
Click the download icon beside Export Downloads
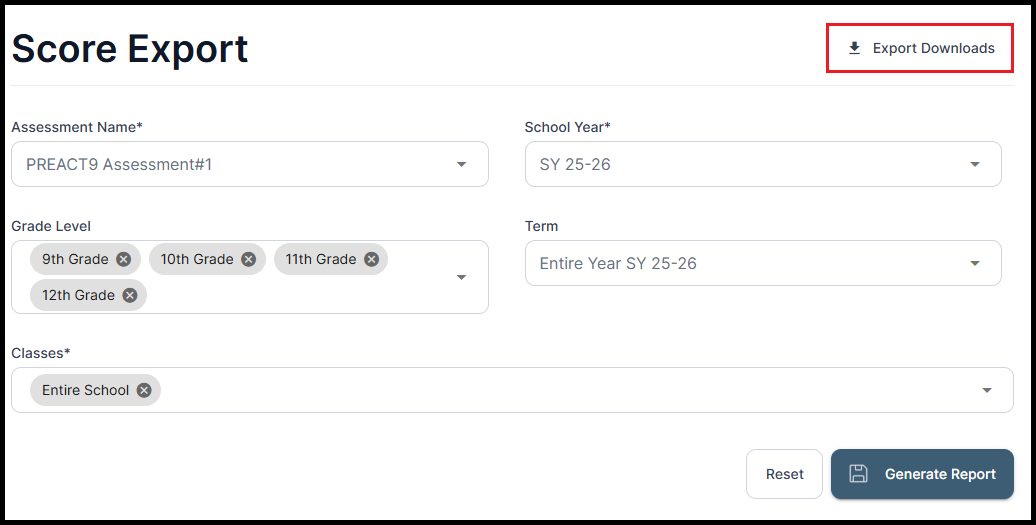pos(854,48)
